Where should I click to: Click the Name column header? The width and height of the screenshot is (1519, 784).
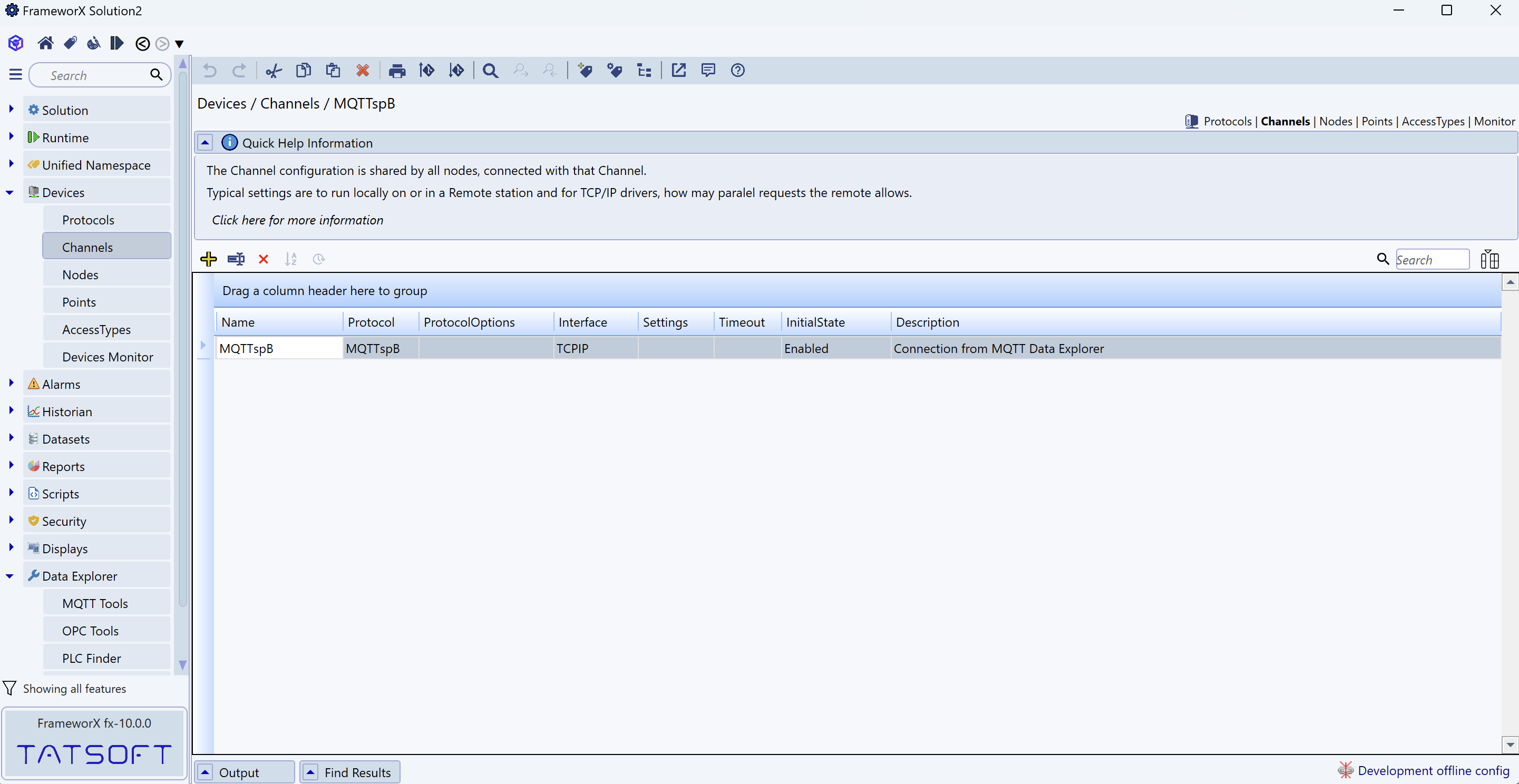coord(278,322)
